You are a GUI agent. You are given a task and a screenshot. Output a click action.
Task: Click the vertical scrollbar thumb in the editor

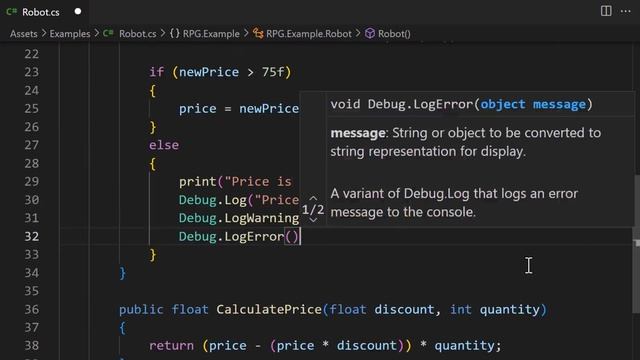point(637,244)
